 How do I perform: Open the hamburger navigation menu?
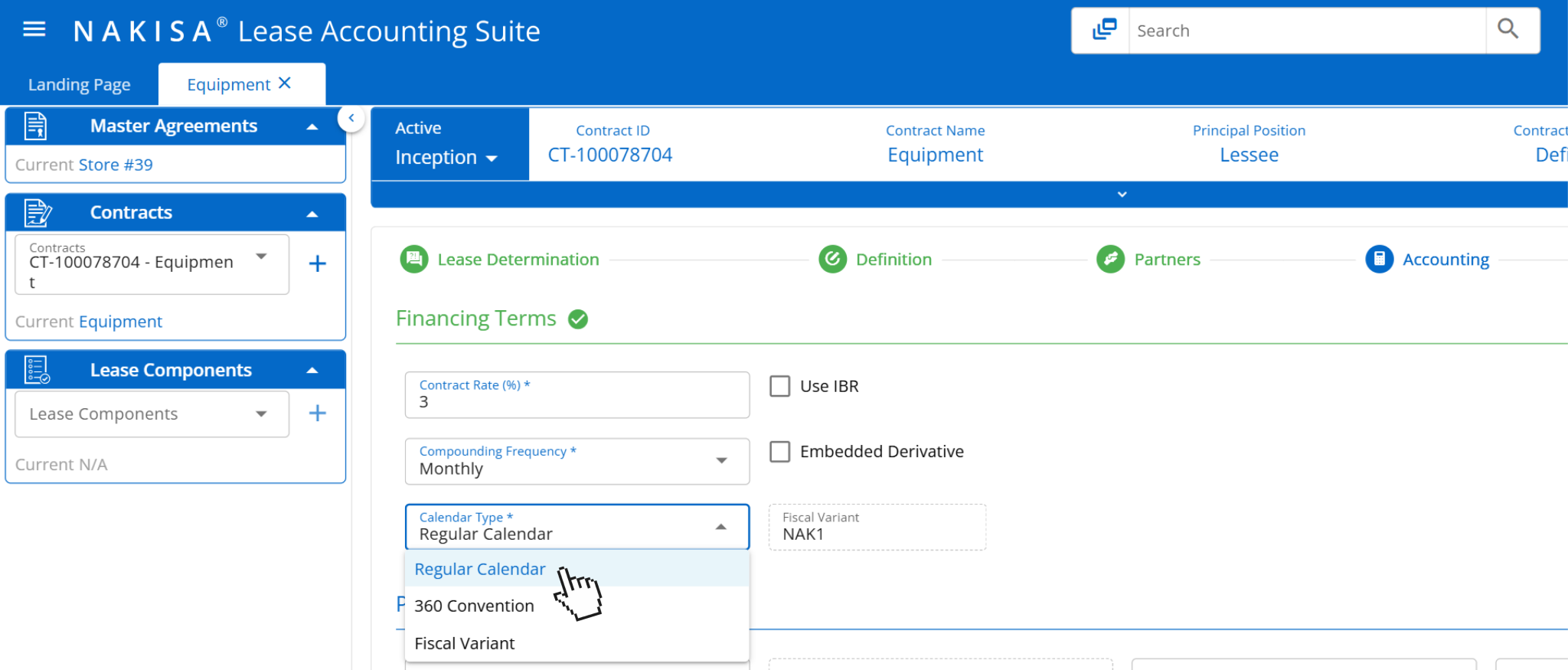(x=34, y=30)
